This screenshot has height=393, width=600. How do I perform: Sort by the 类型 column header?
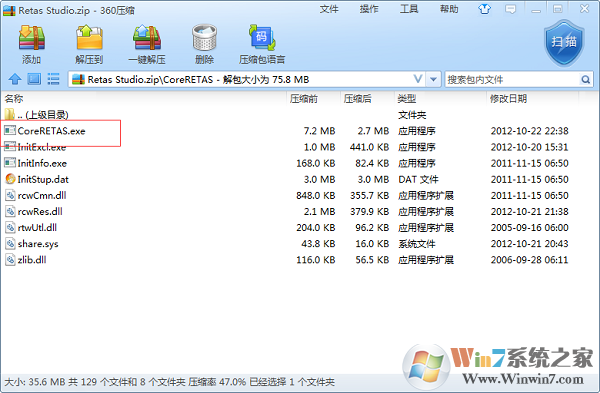pos(407,99)
